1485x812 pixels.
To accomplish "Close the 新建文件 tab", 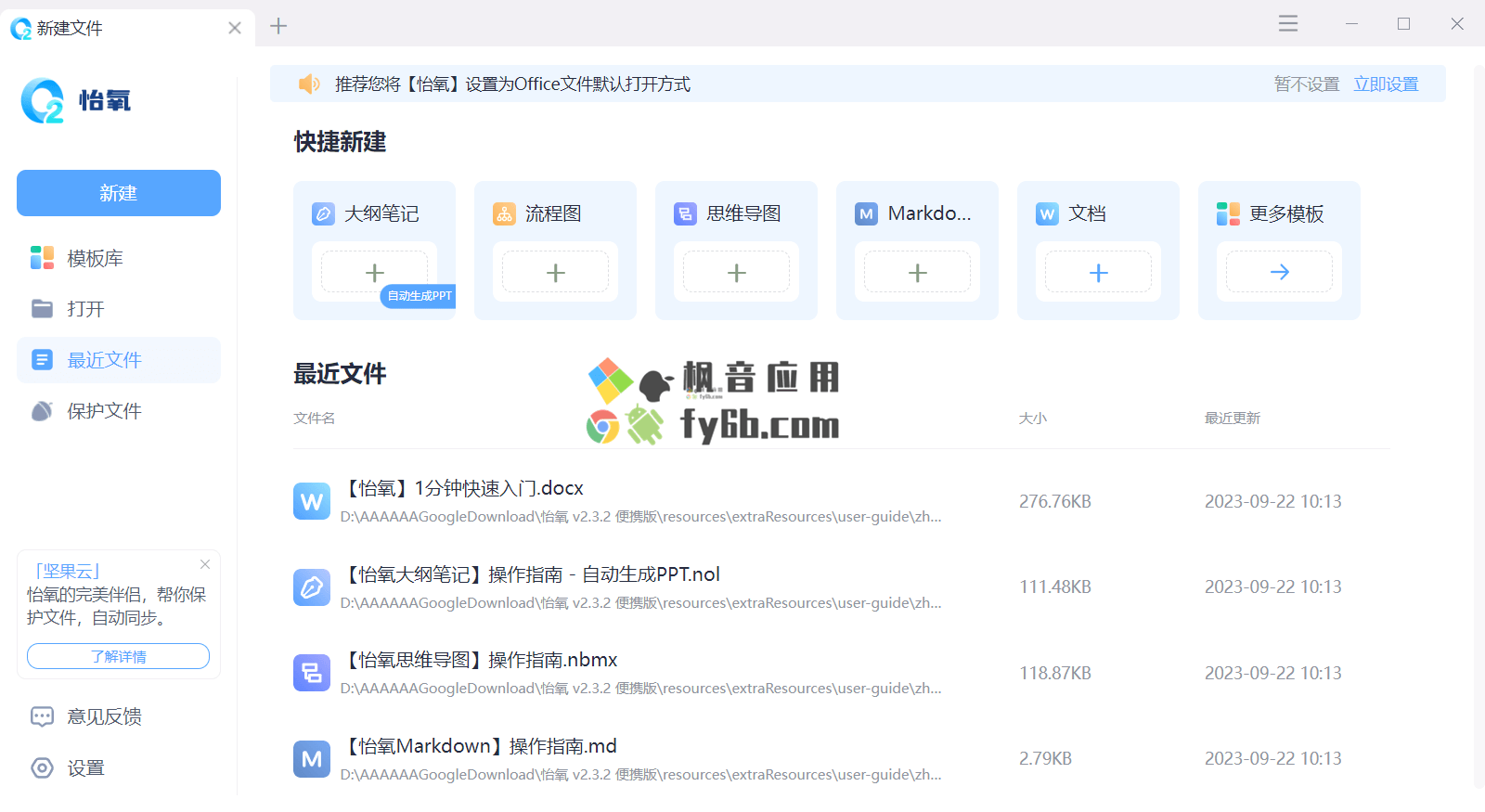I will click(235, 28).
